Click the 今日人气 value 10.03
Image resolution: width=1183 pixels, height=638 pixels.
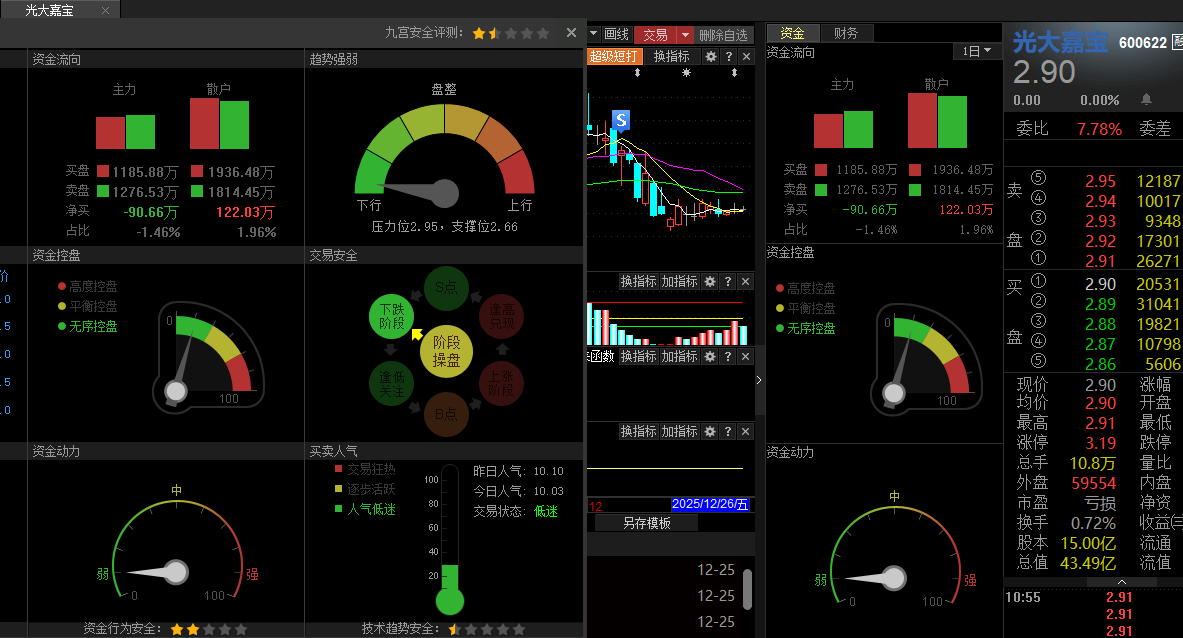coord(548,491)
